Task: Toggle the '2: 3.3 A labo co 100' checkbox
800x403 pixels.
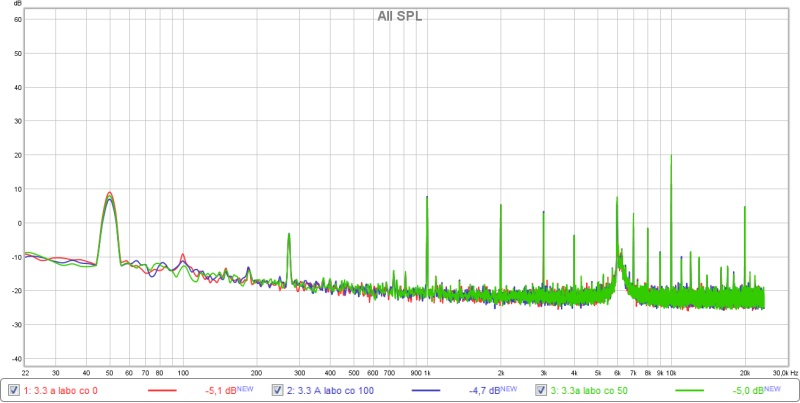Action: pos(278,390)
